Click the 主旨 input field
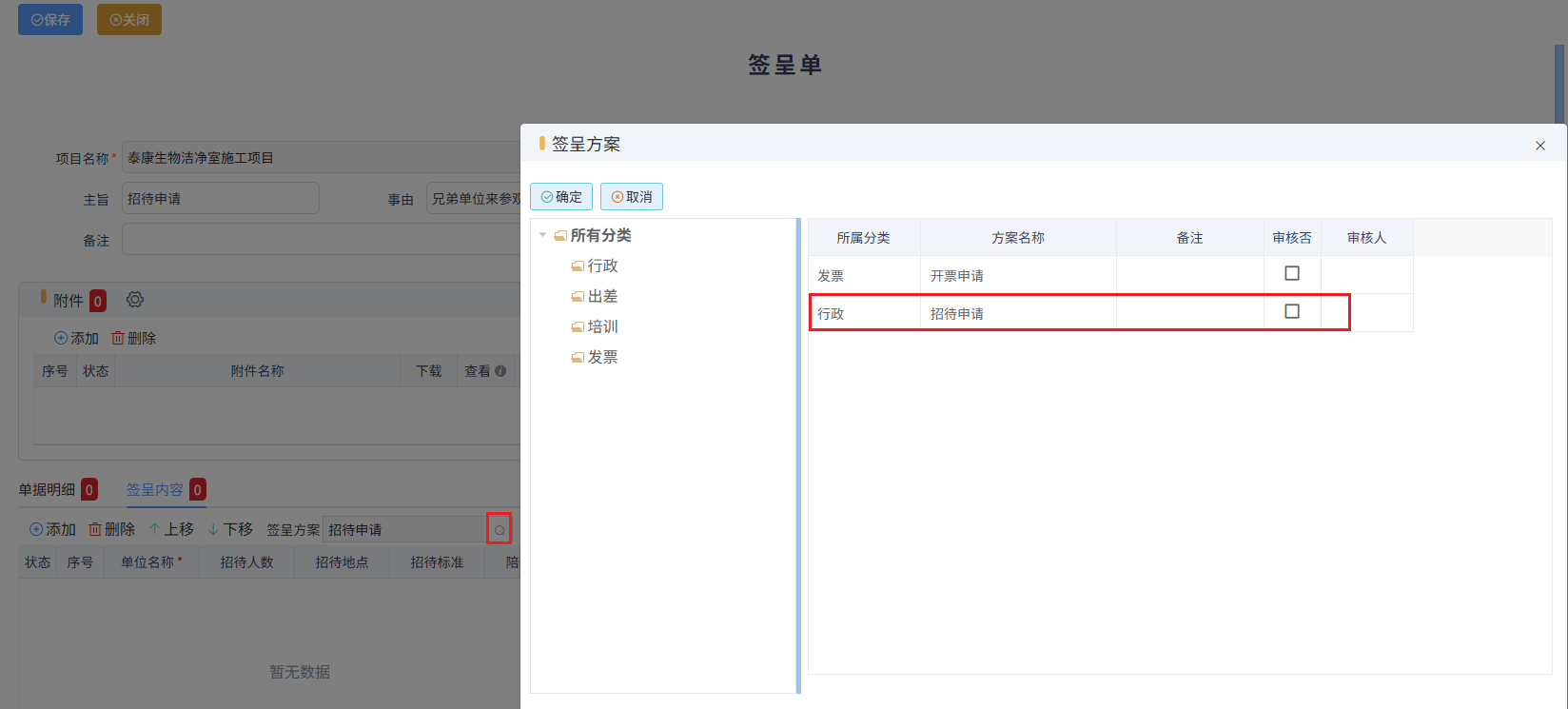Screen dimensions: 1568x709 point(221,199)
